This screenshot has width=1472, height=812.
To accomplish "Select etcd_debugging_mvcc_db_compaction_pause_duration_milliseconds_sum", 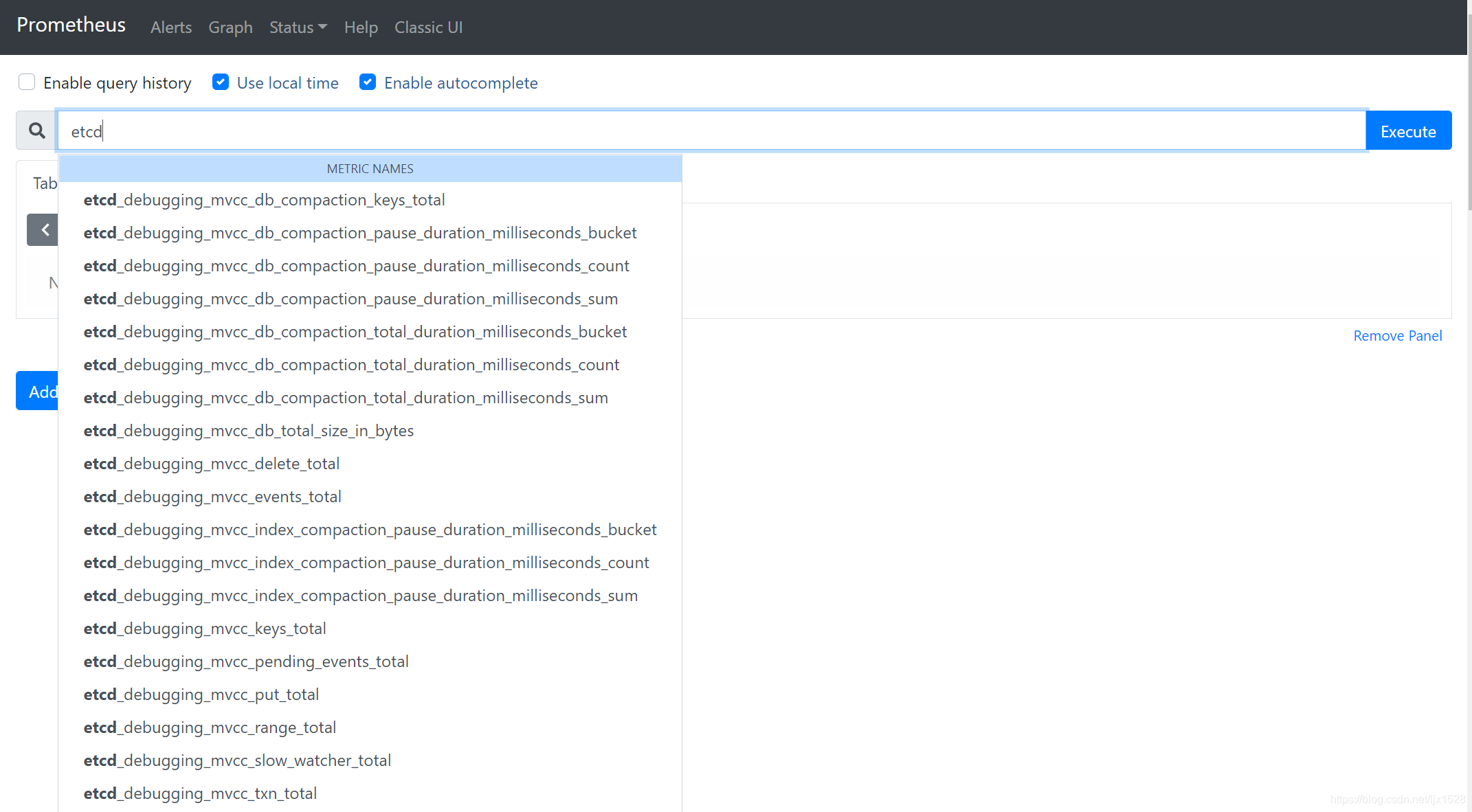I will [x=370, y=299].
